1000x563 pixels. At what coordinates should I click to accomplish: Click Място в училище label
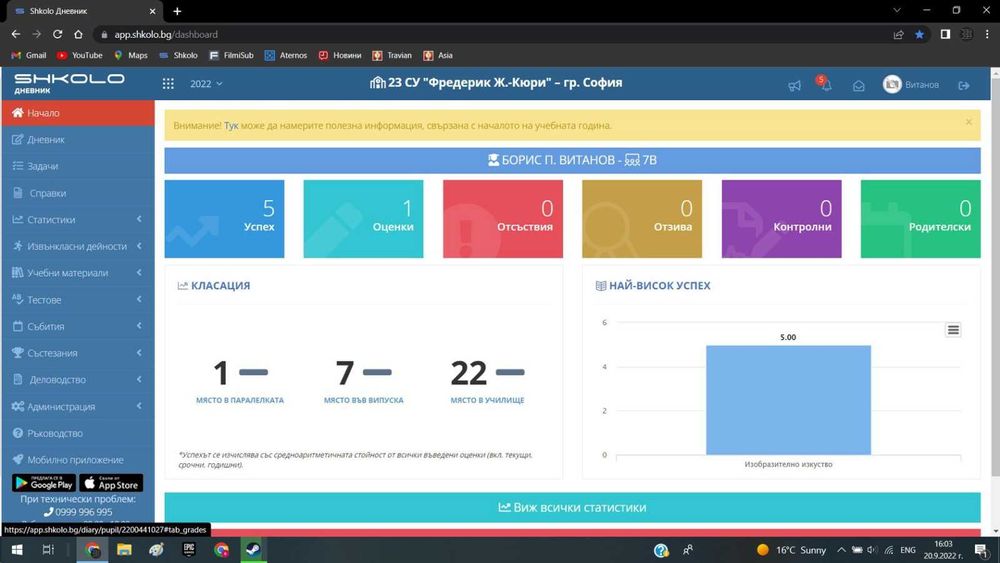tap(487, 400)
